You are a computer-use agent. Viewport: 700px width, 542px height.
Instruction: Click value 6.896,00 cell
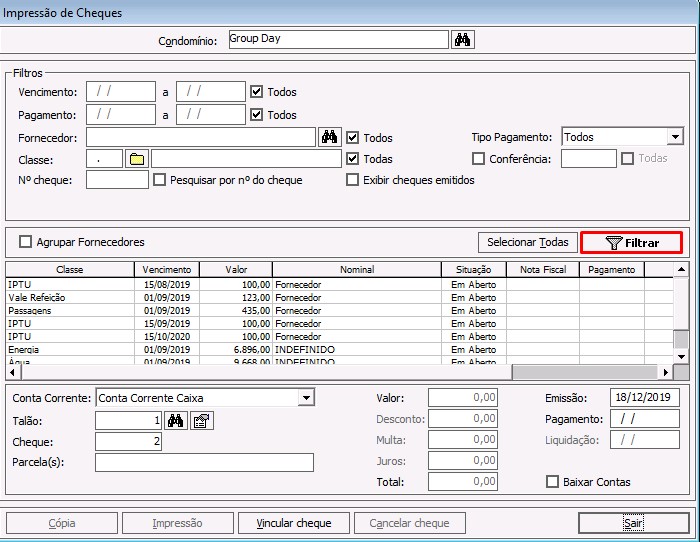click(x=236, y=349)
